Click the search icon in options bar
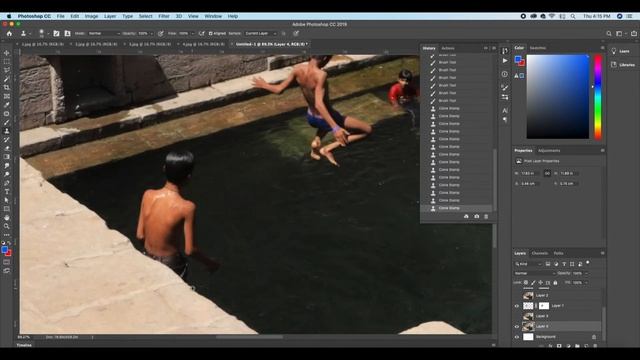Screen dimensions: 640x360 coord(609,33)
